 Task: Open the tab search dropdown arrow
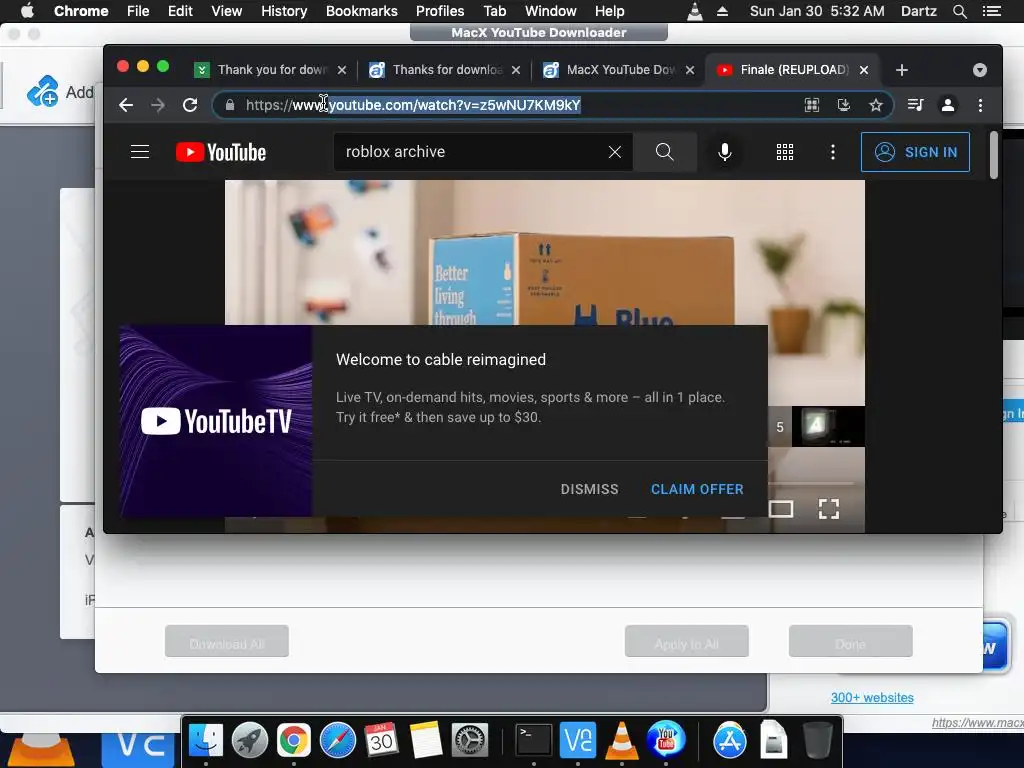980,70
